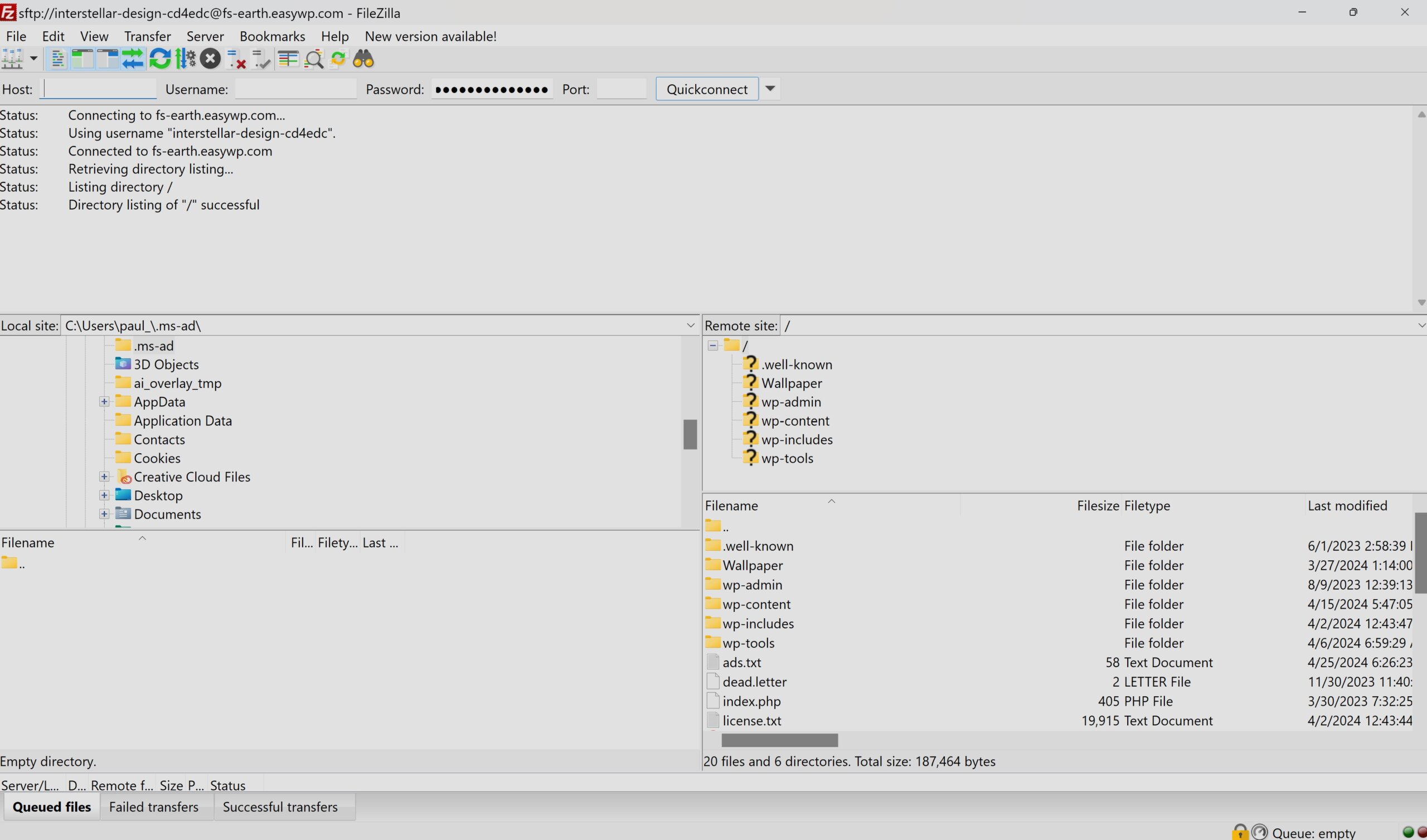Open the Local site path dropdown
This screenshot has height=840, width=1427.
690,325
